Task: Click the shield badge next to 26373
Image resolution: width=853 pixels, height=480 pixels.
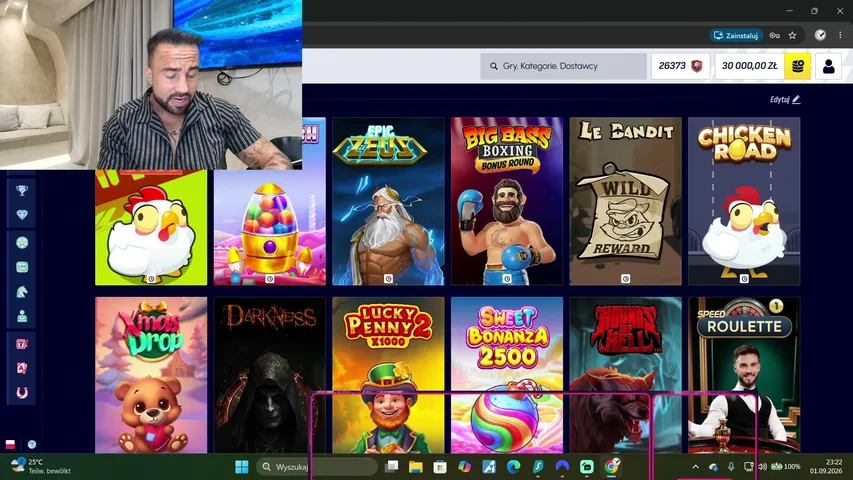Action: click(697, 66)
